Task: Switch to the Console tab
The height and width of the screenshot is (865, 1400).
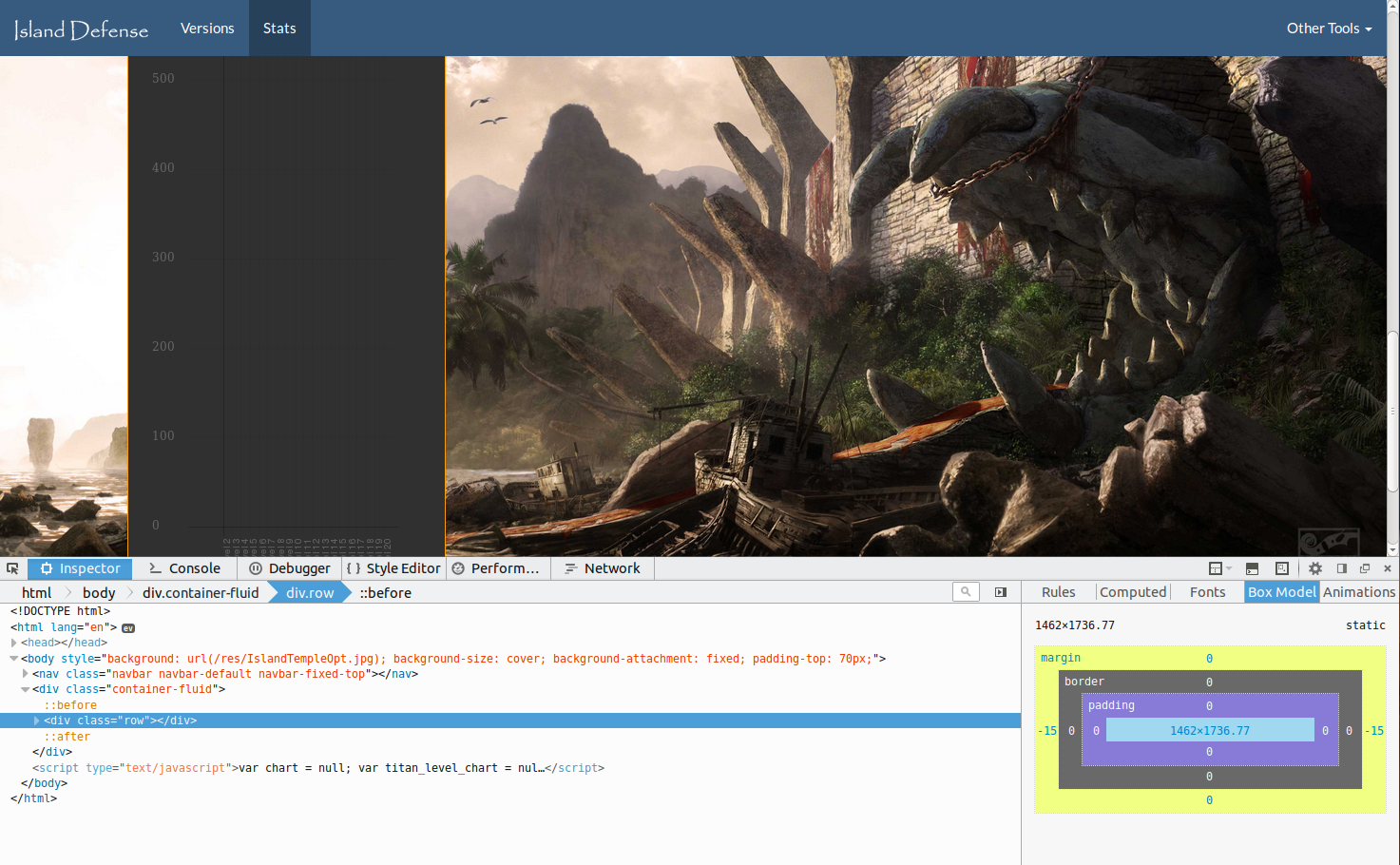Action: tap(184, 568)
